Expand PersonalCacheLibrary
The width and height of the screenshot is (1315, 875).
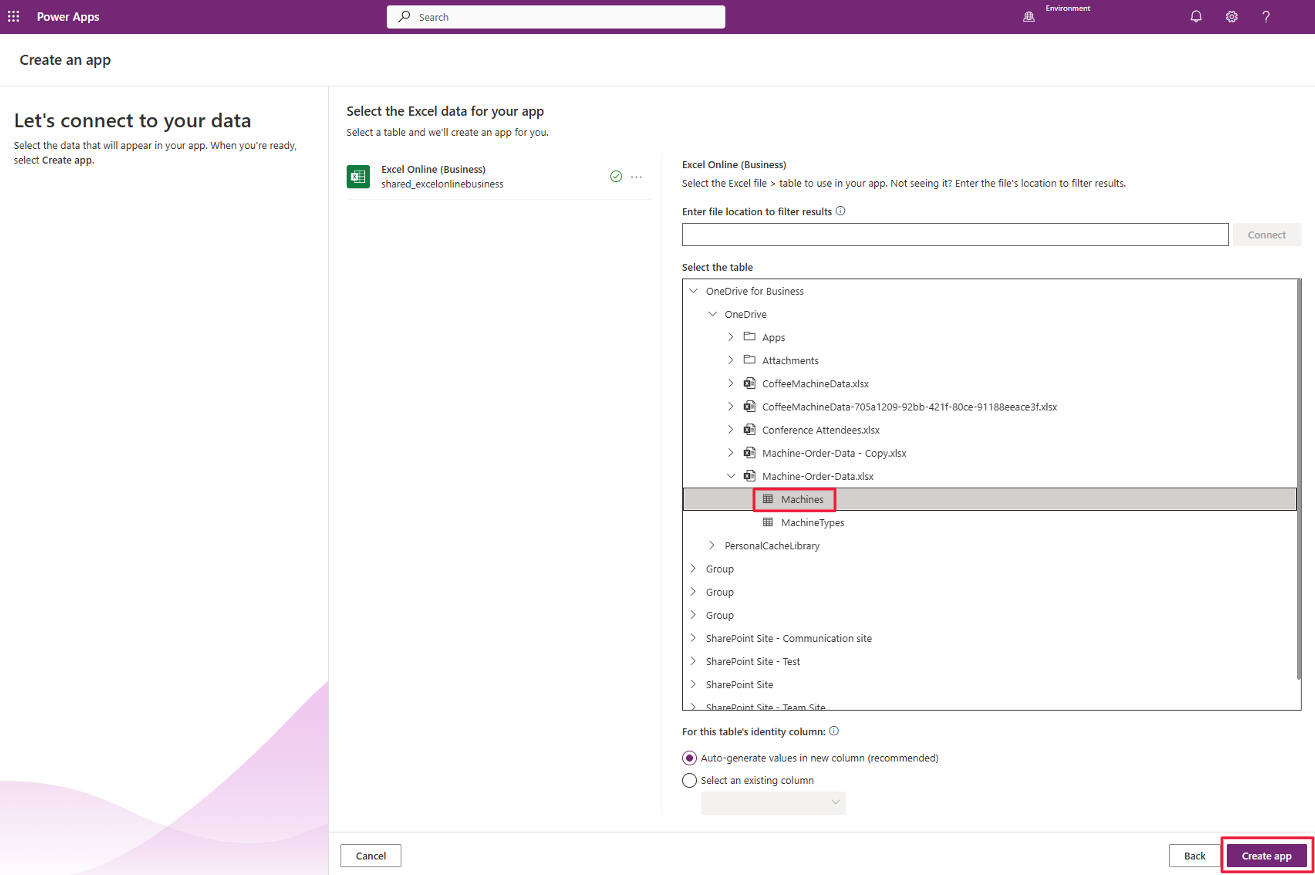(x=712, y=546)
